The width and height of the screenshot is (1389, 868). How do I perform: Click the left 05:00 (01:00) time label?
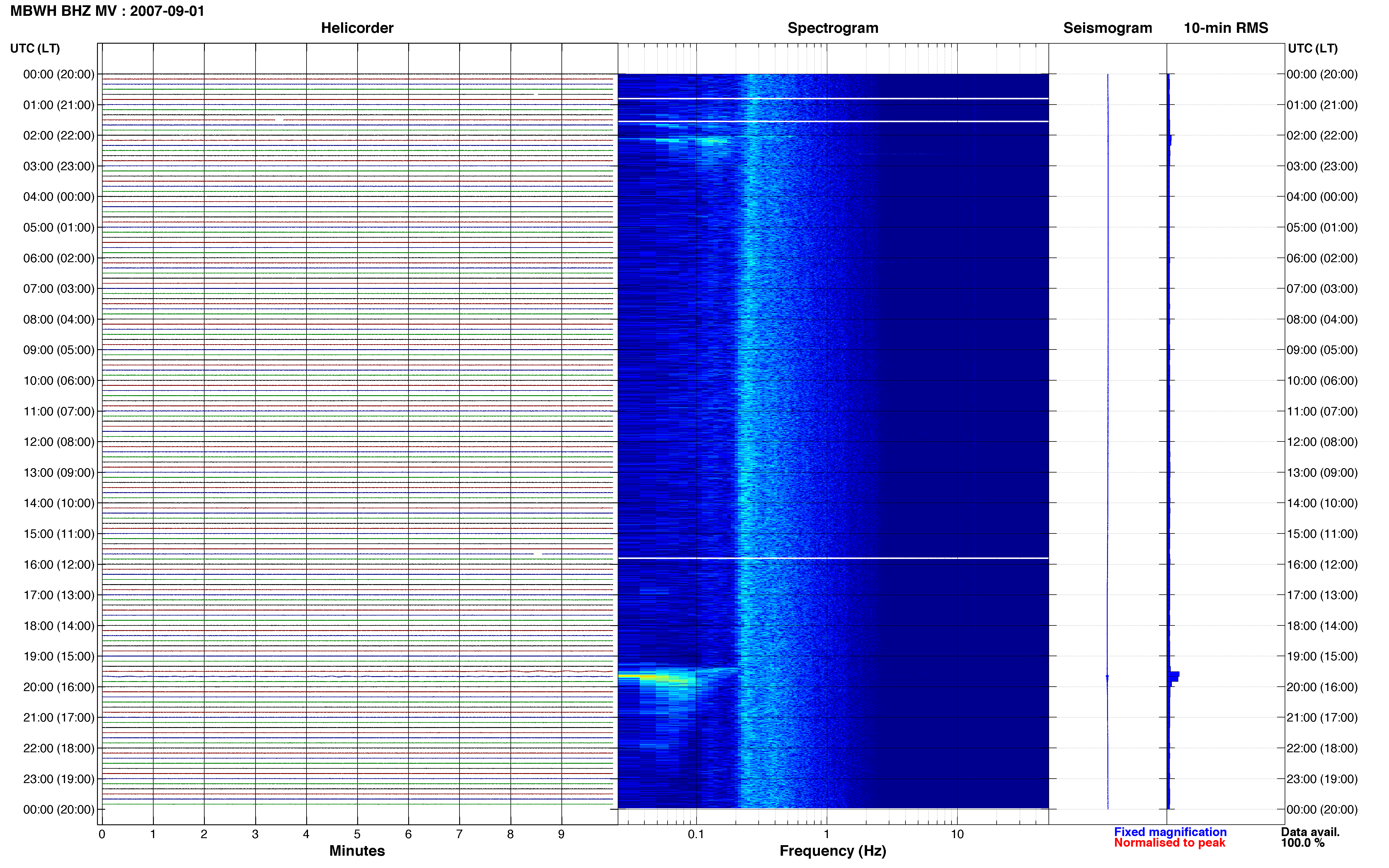pyautogui.click(x=59, y=227)
